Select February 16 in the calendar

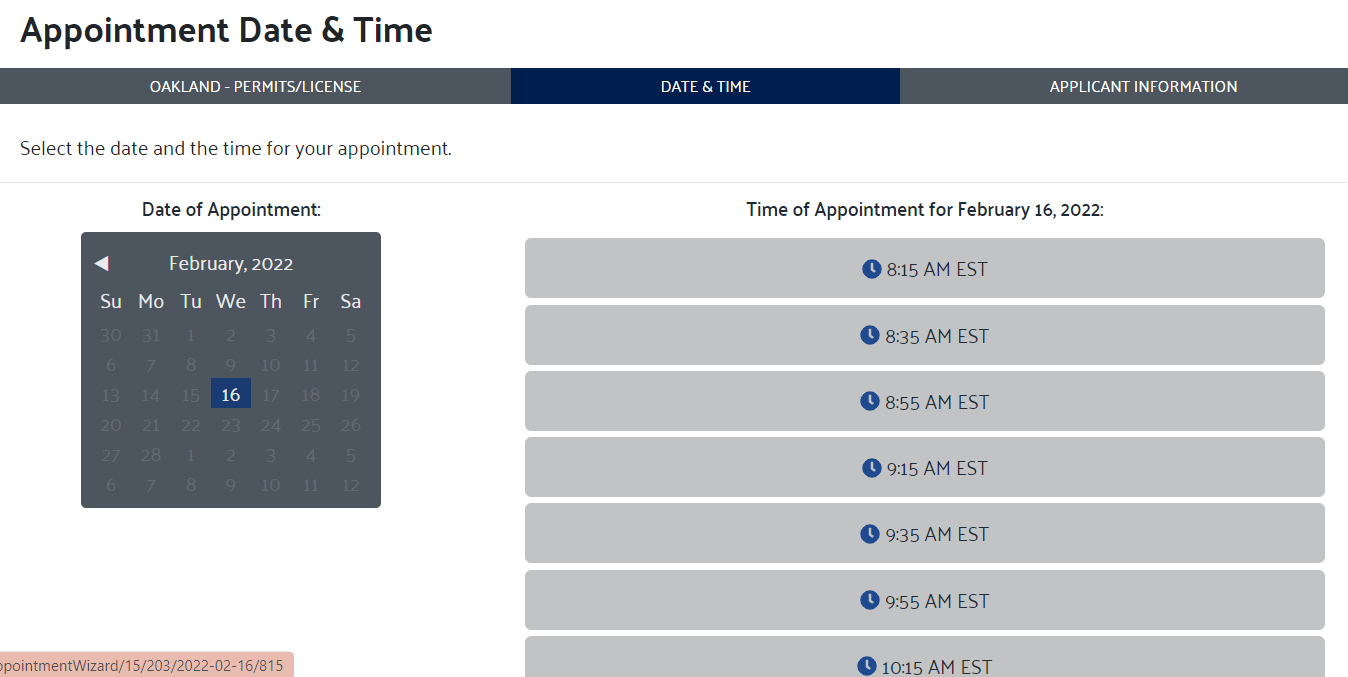click(x=231, y=394)
